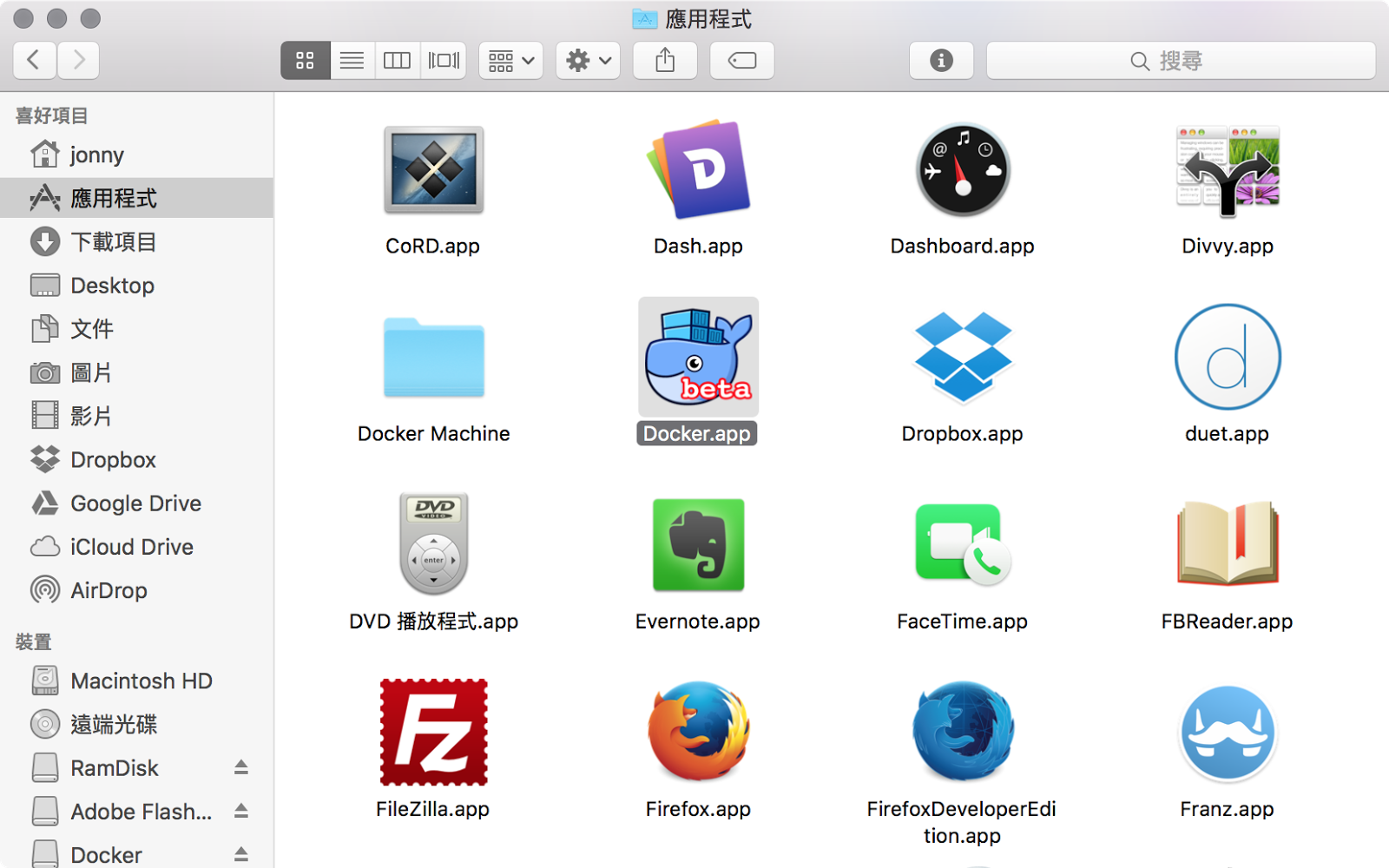Open 影片 in the sidebar
This screenshot has height=868, width=1389.
[137, 416]
